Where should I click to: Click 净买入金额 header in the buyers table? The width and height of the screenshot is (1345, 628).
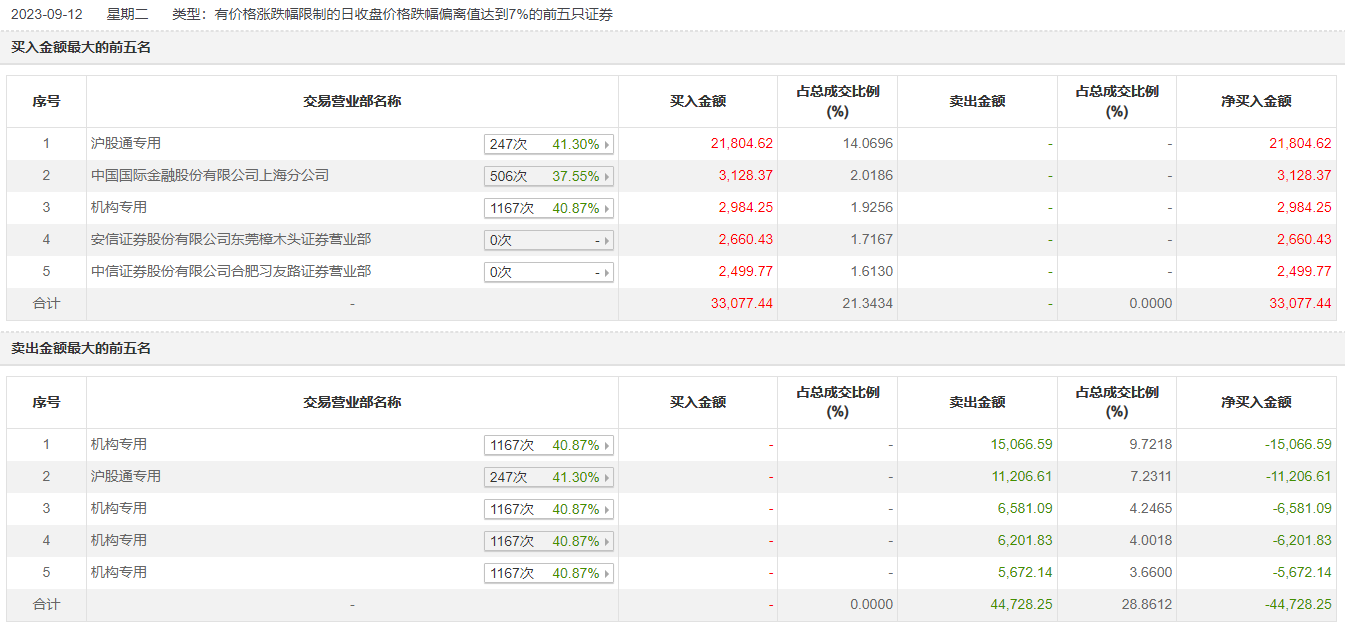point(1256,101)
